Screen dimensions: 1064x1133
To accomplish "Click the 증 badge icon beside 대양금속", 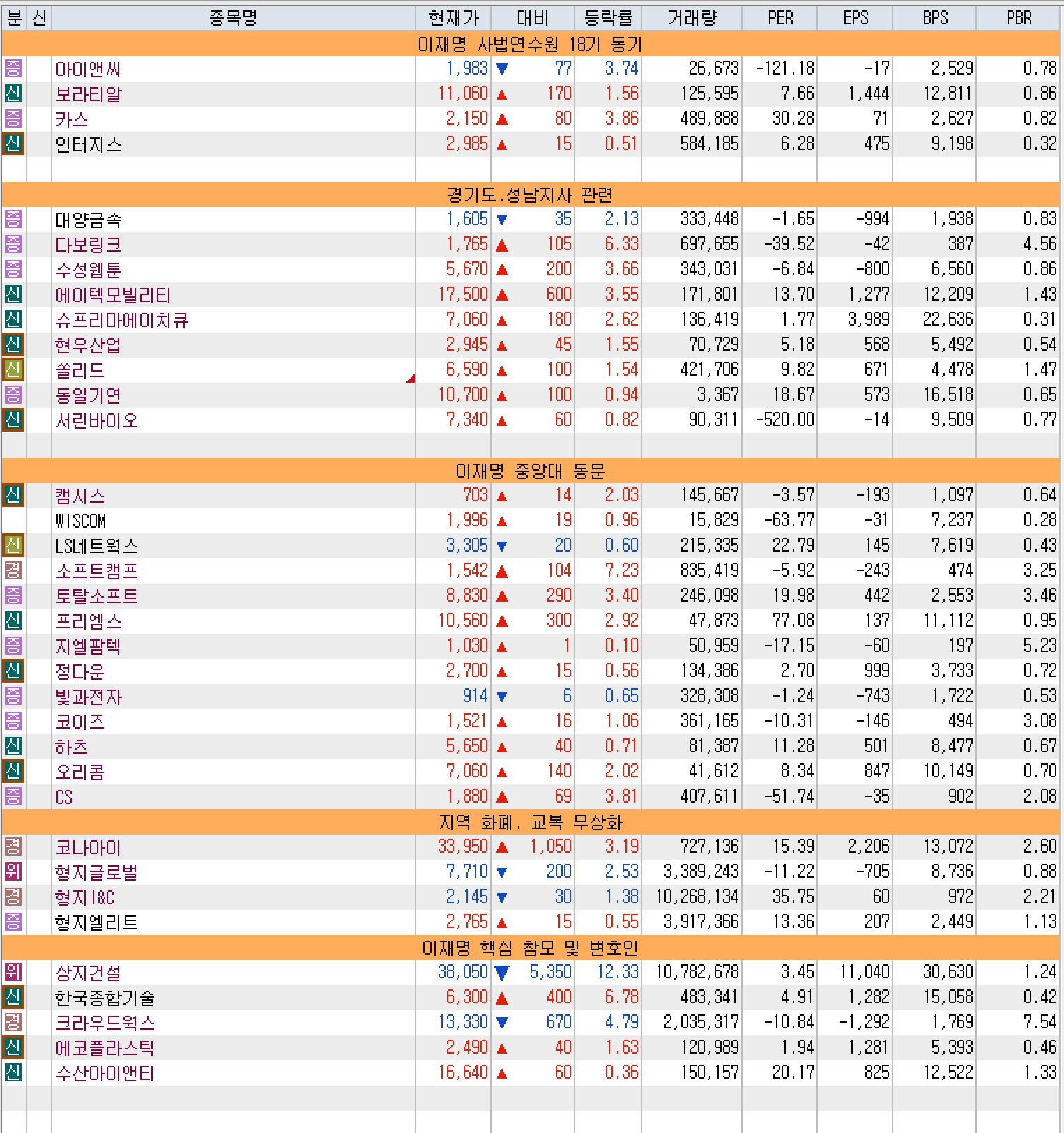I will point(13,220).
